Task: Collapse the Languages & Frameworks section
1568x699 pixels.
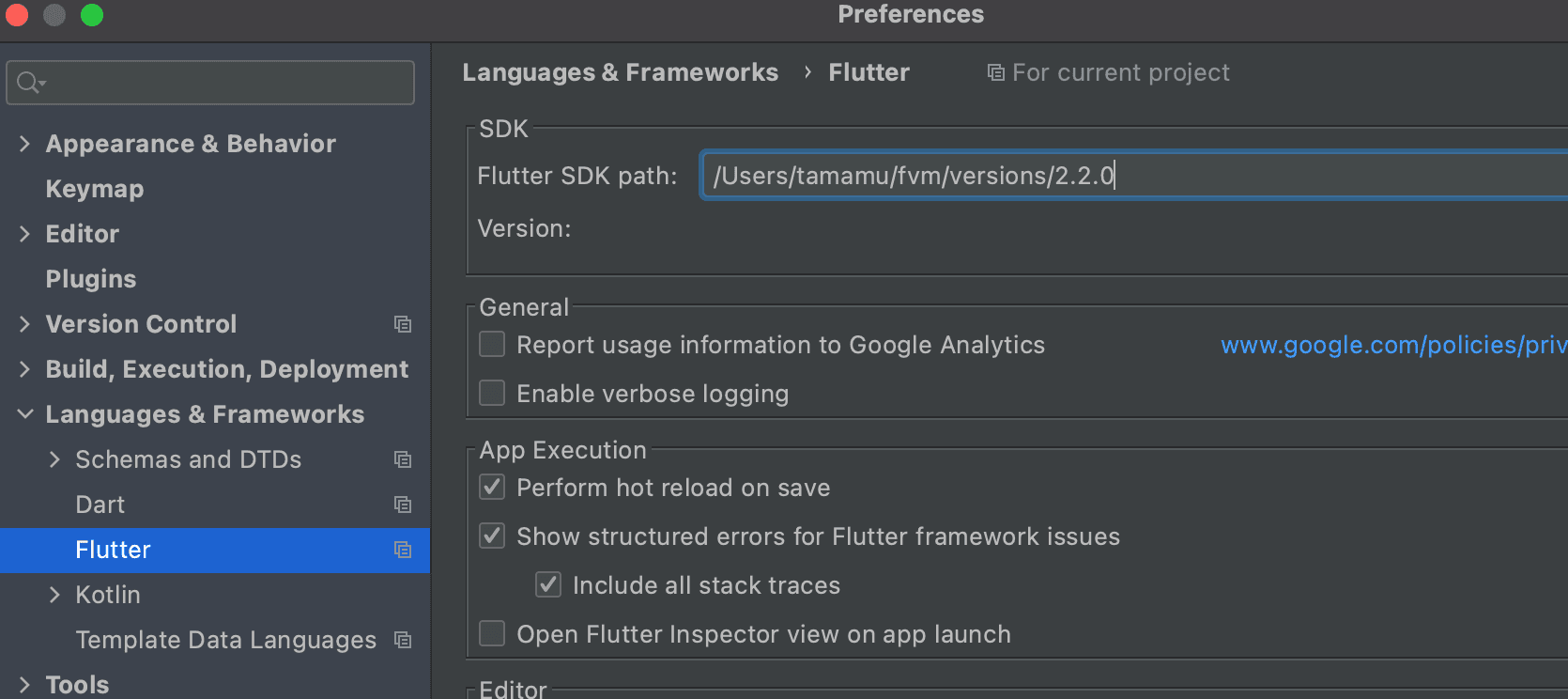Action: (x=25, y=414)
